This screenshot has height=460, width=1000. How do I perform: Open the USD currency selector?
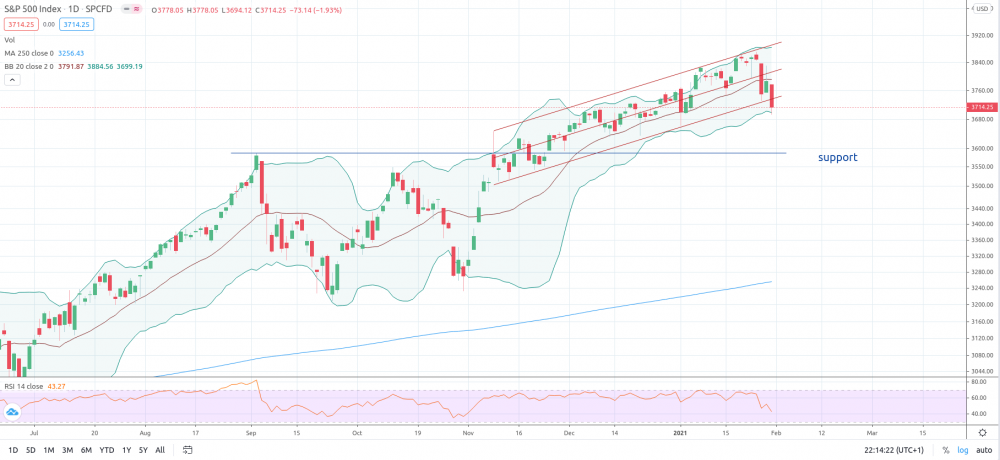[x=982, y=9]
